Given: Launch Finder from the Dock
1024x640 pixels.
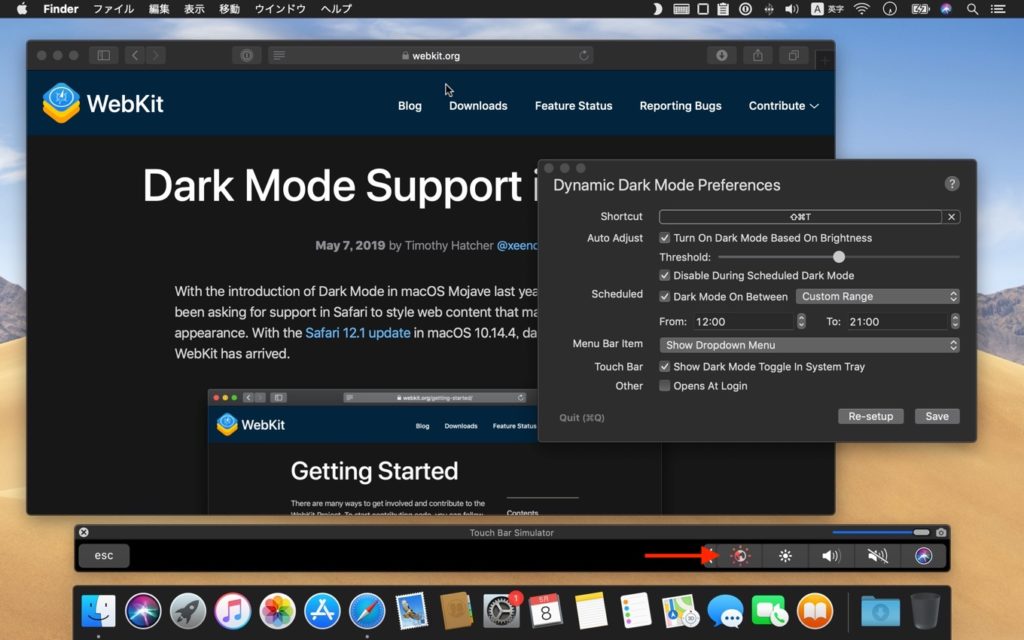Looking at the screenshot, I should 98,611.
